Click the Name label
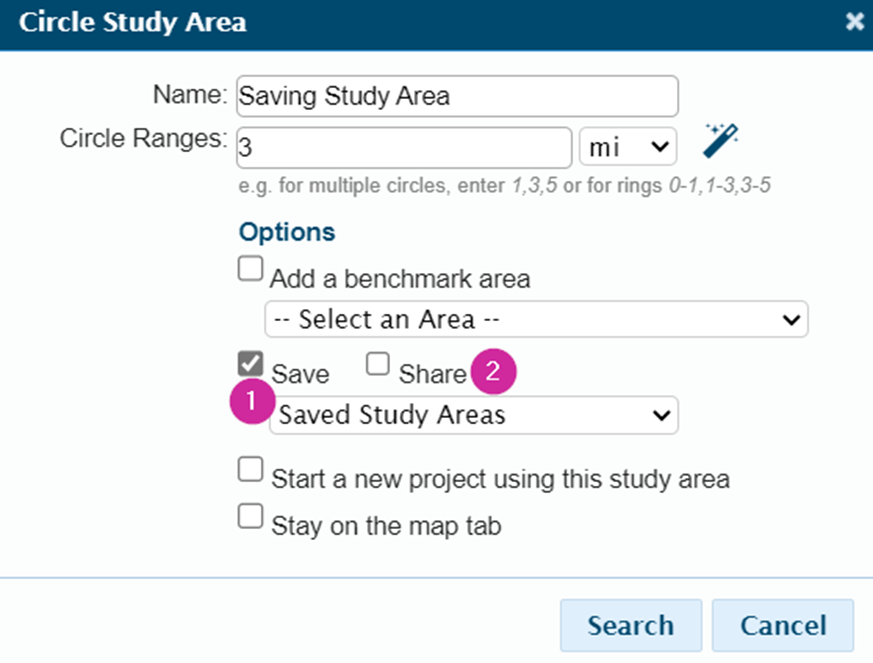 (x=190, y=94)
